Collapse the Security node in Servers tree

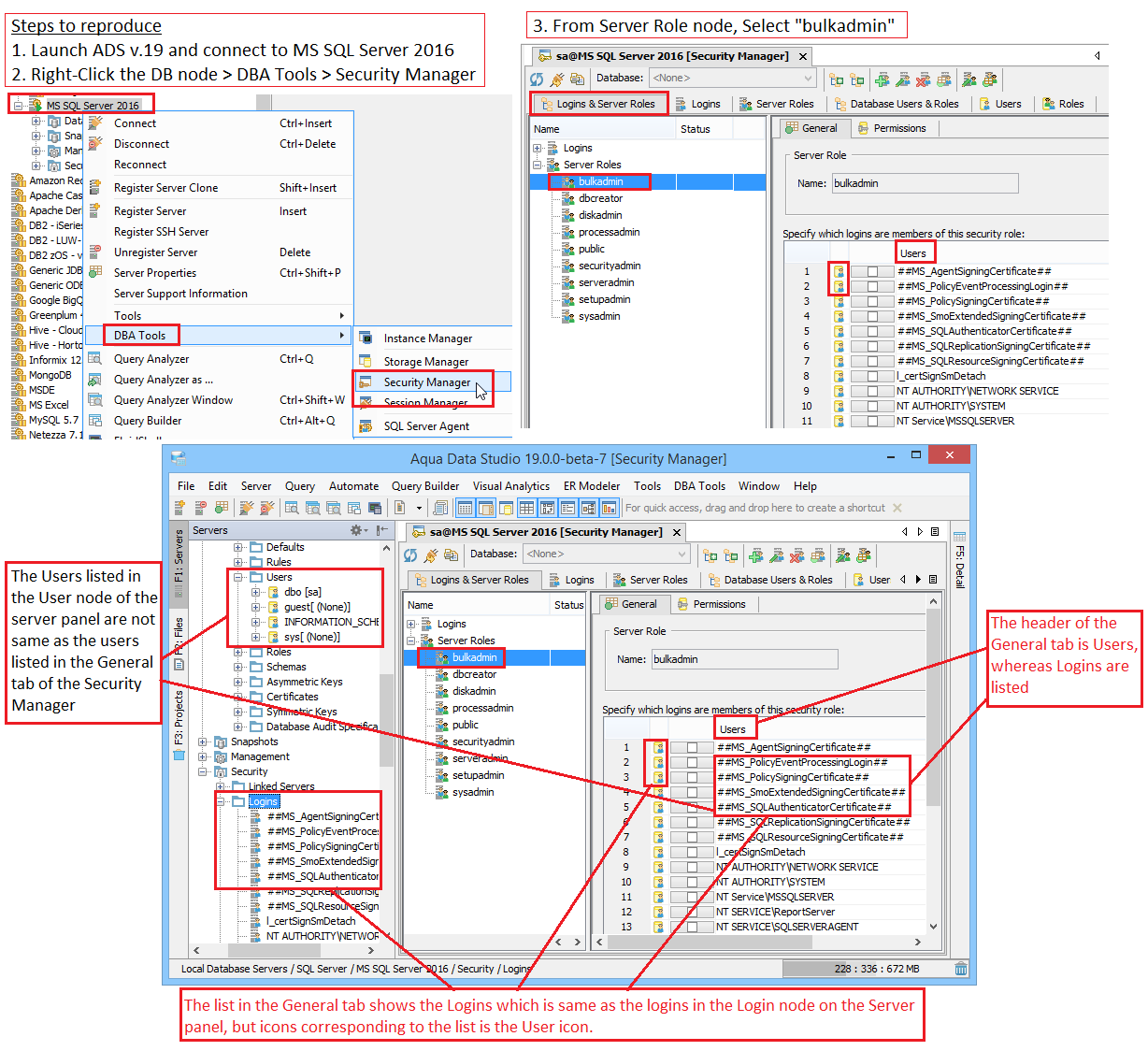tap(203, 771)
